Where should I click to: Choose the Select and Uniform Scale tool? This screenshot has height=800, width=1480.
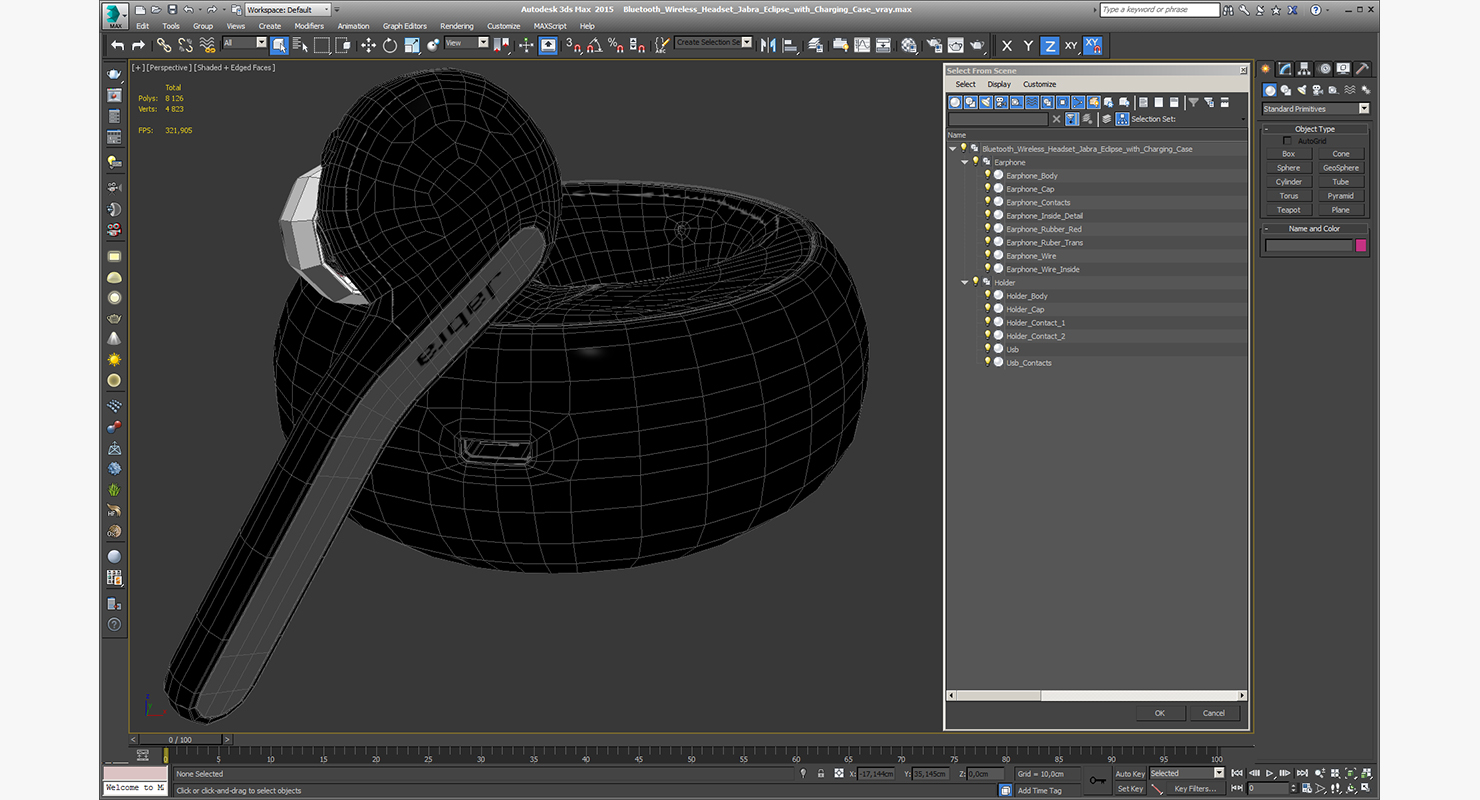click(x=412, y=45)
